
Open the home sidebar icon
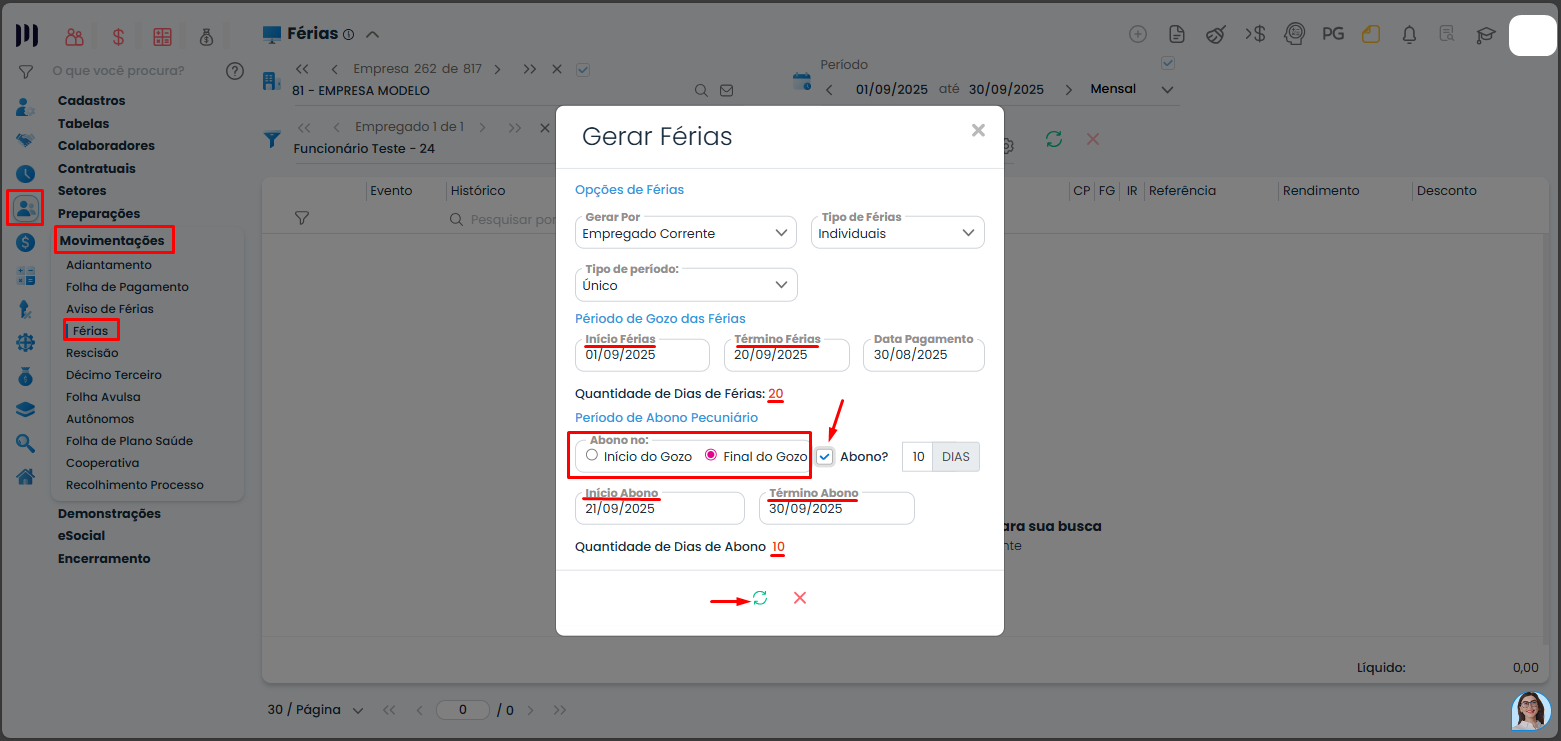(25, 477)
